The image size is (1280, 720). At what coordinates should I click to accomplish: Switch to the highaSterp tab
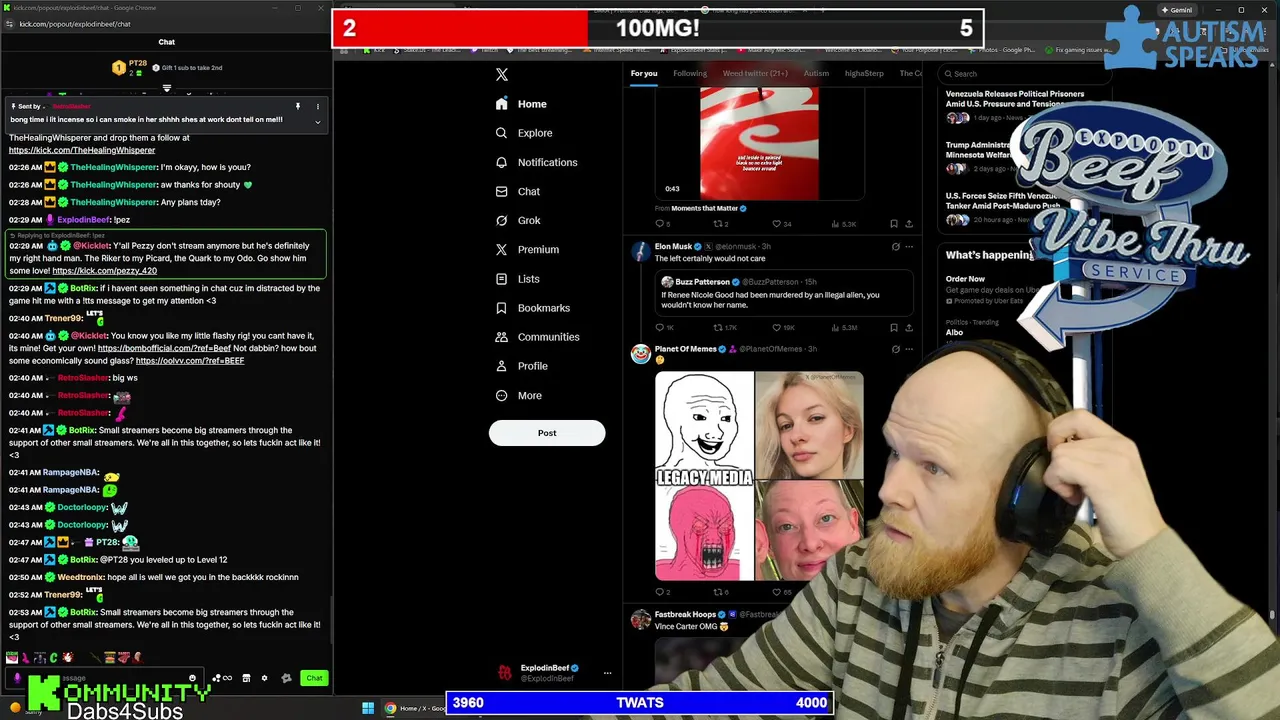click(x=864, y=73)
